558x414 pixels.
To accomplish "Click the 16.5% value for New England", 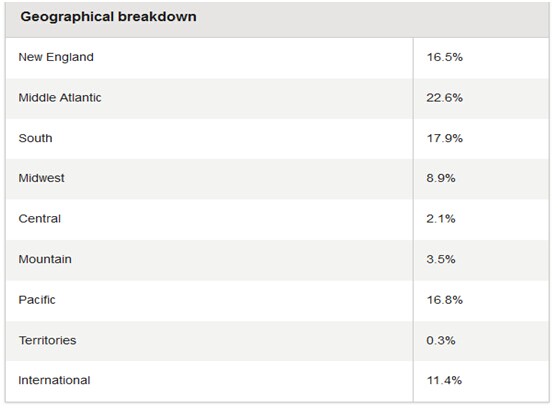I will [444, 57].
